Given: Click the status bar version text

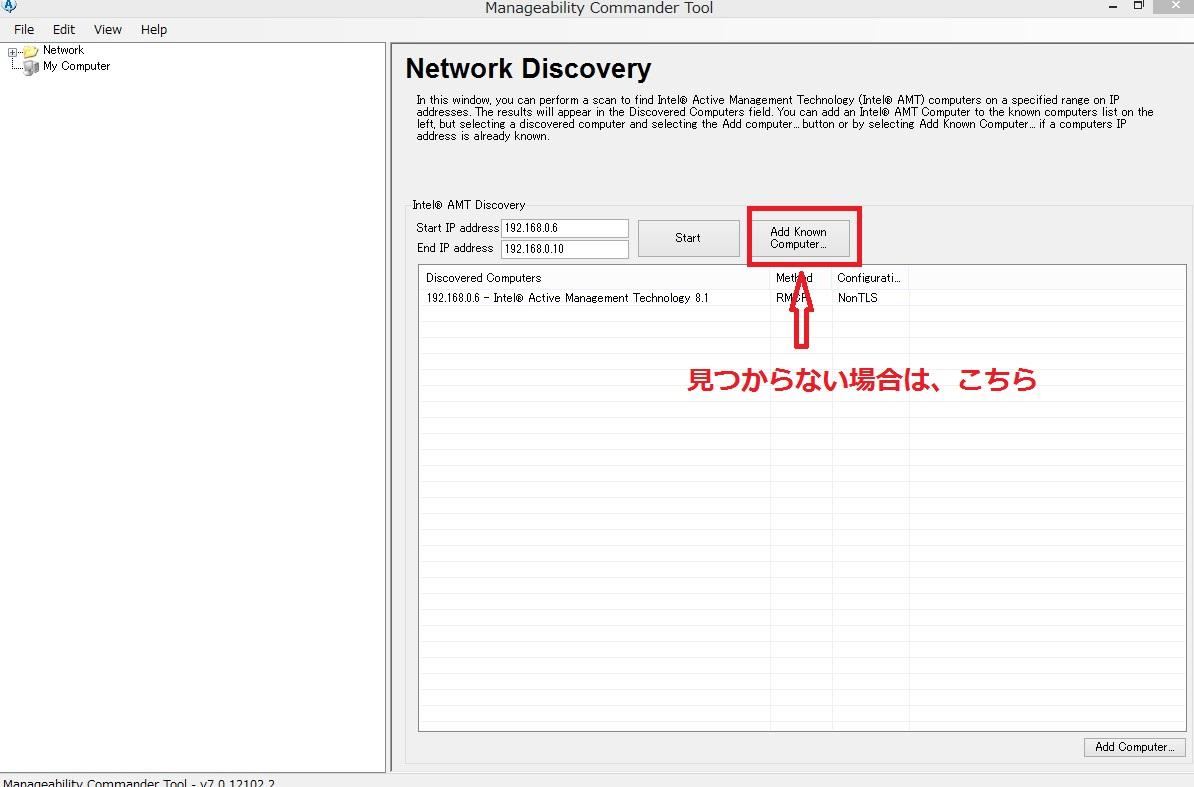Looking at the screenshot, I should point(139,782).
